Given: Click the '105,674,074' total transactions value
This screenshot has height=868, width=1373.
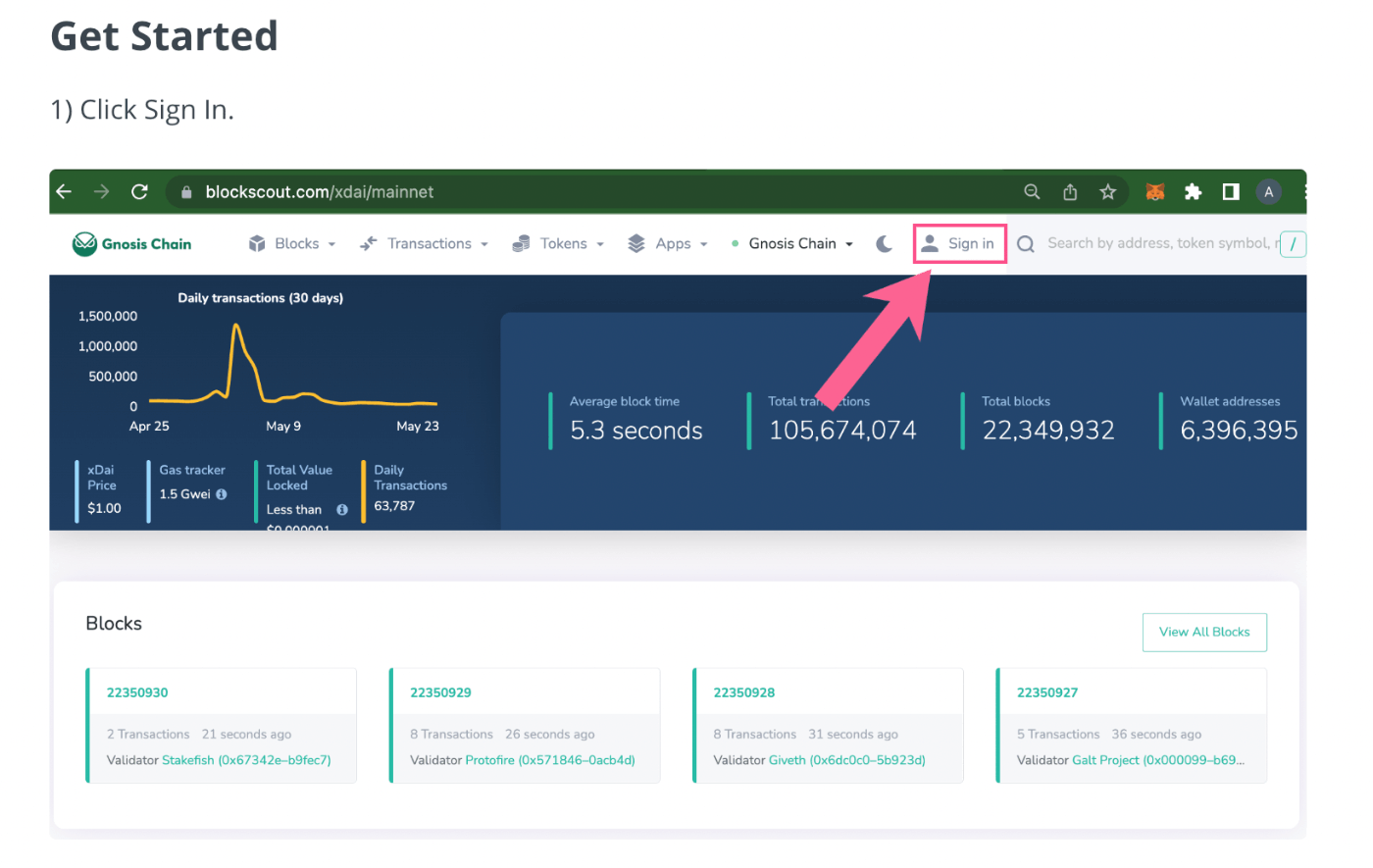Looking at the screenshot, I should point(842,432).
